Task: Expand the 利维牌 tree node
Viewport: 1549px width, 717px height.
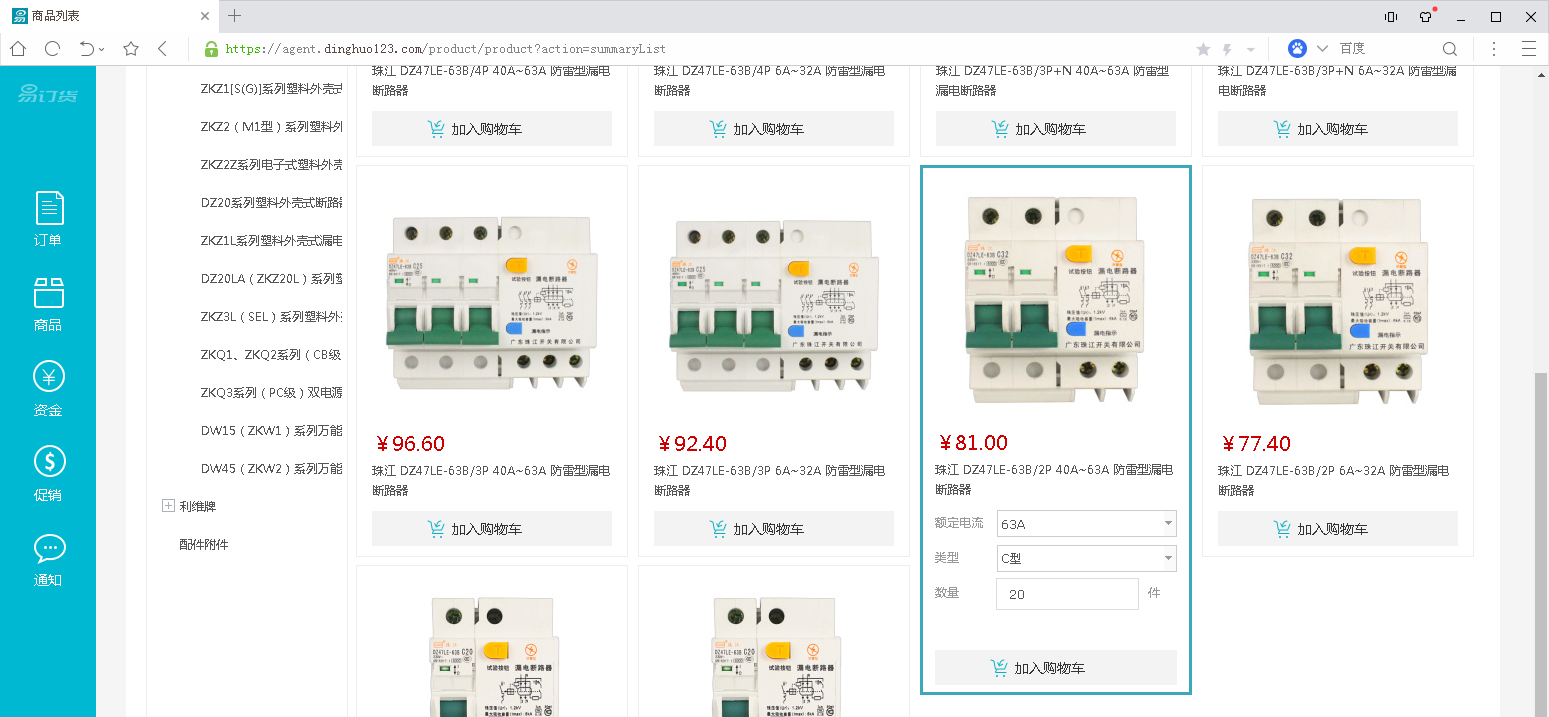Action: [x=168, y=506]
